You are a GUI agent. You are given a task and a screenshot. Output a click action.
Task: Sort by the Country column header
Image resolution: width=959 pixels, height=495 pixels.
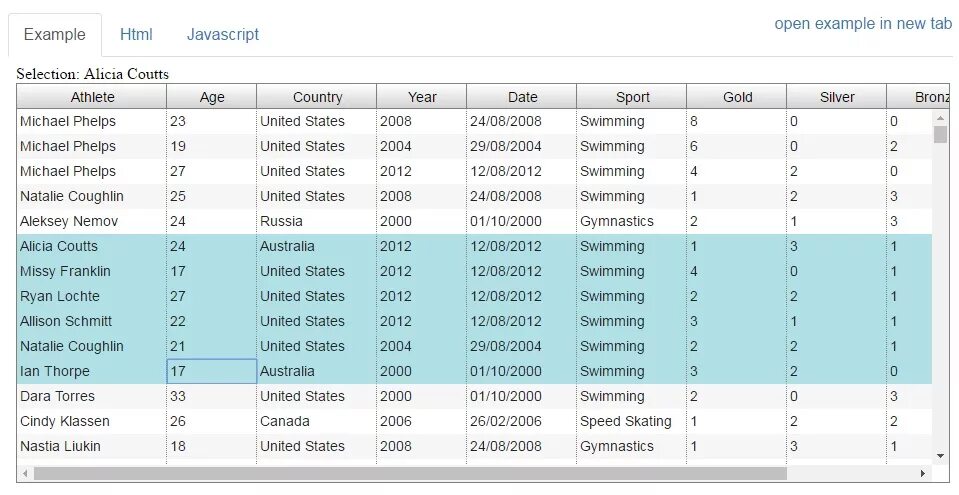click(x=317, y=97)
